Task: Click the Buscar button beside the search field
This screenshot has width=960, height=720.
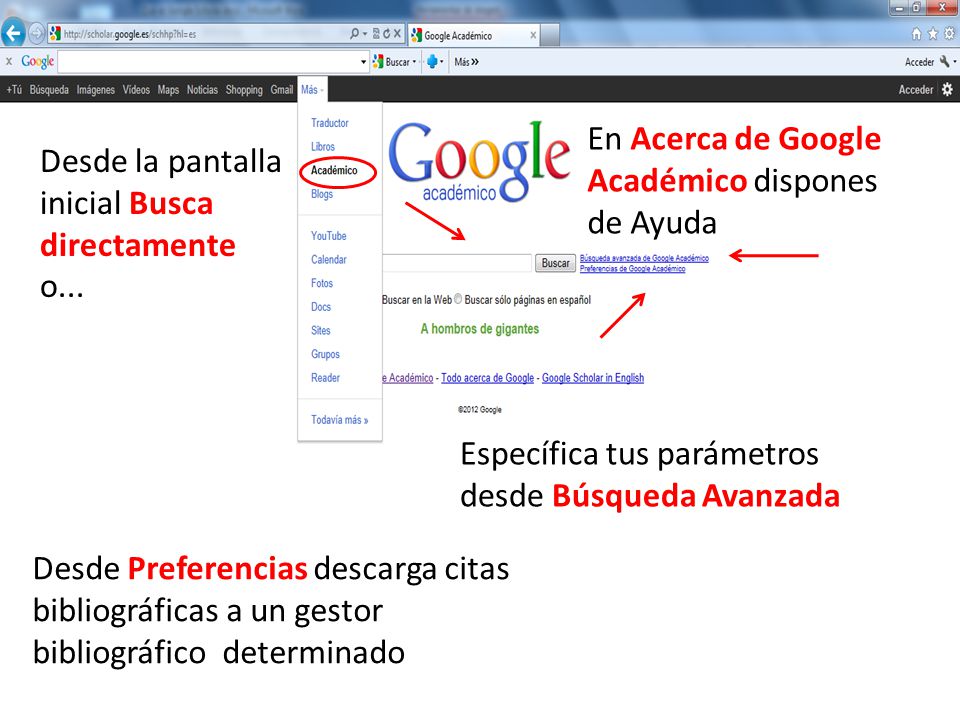Action: [x=555, y=263]
